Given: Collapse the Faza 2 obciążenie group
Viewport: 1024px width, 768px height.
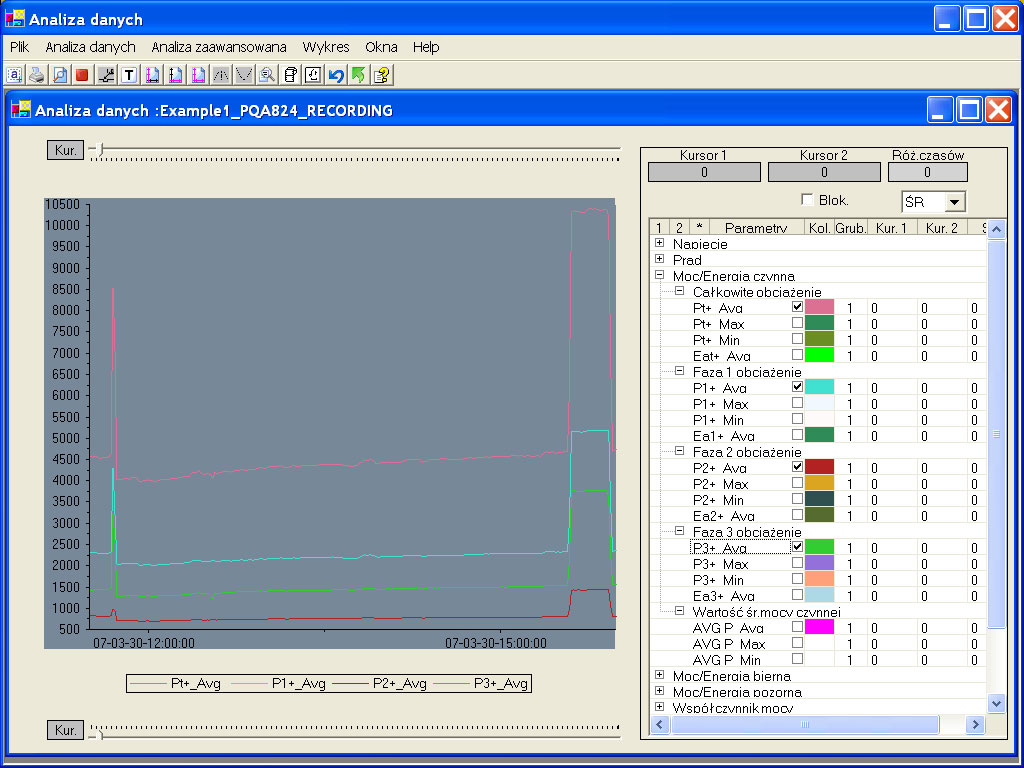Looking at the screenshot, I should pyautogui.click(x=679, y=451).
